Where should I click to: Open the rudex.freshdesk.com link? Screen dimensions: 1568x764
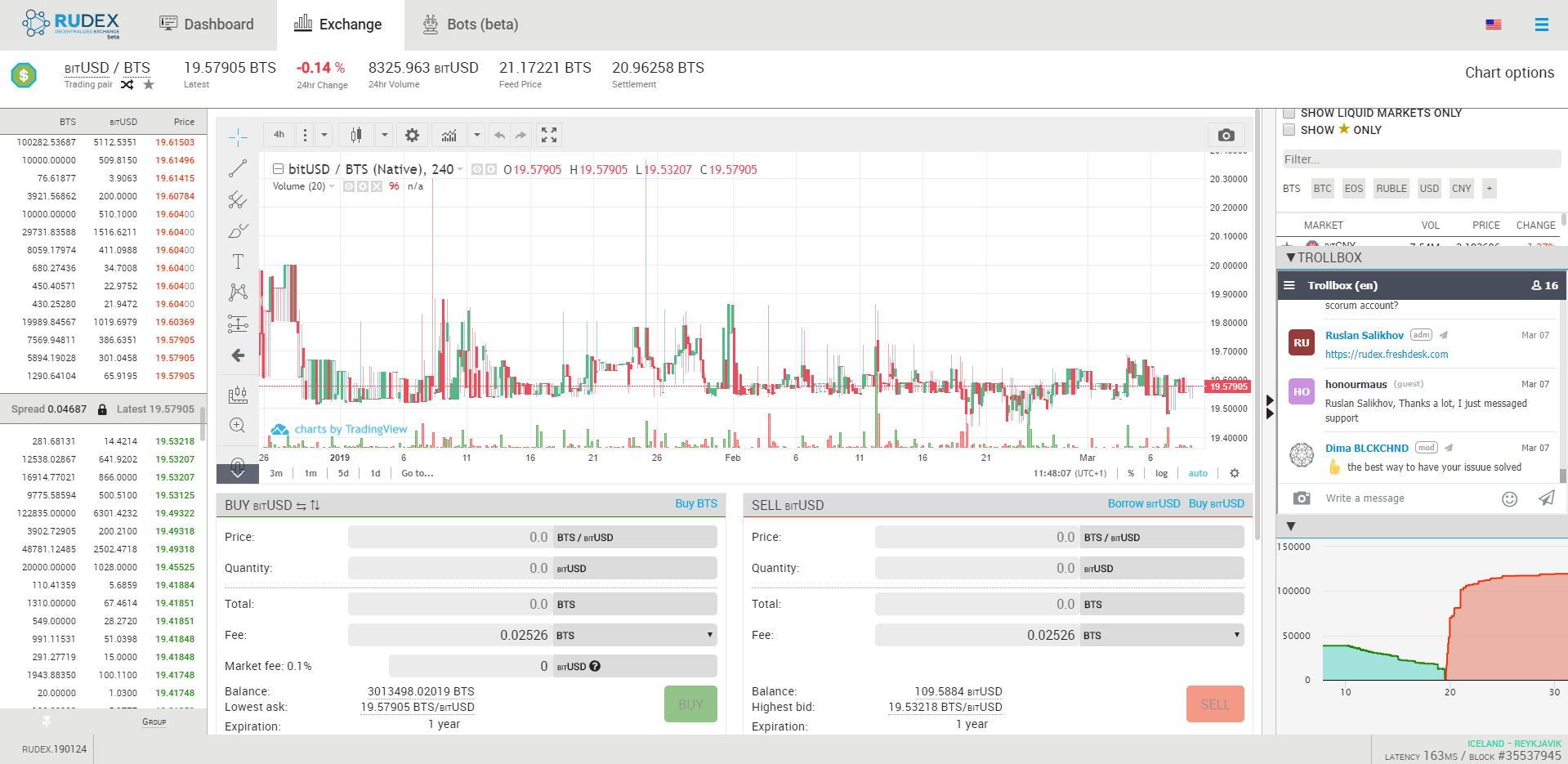coord(1387,355)
